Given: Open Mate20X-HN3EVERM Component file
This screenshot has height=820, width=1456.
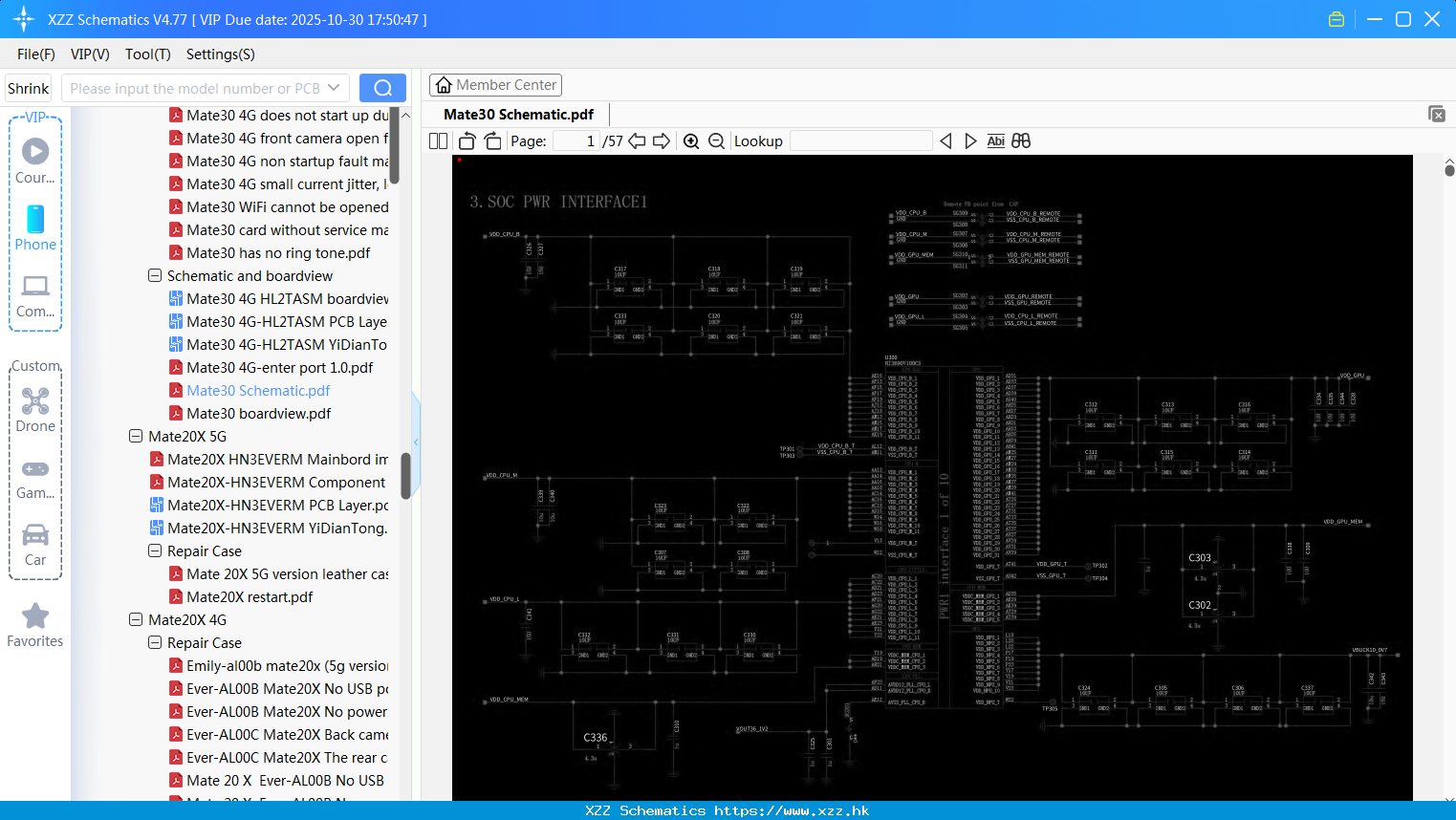Looking at the screenshot, I should pyautogui.click(x=268, y=482).
